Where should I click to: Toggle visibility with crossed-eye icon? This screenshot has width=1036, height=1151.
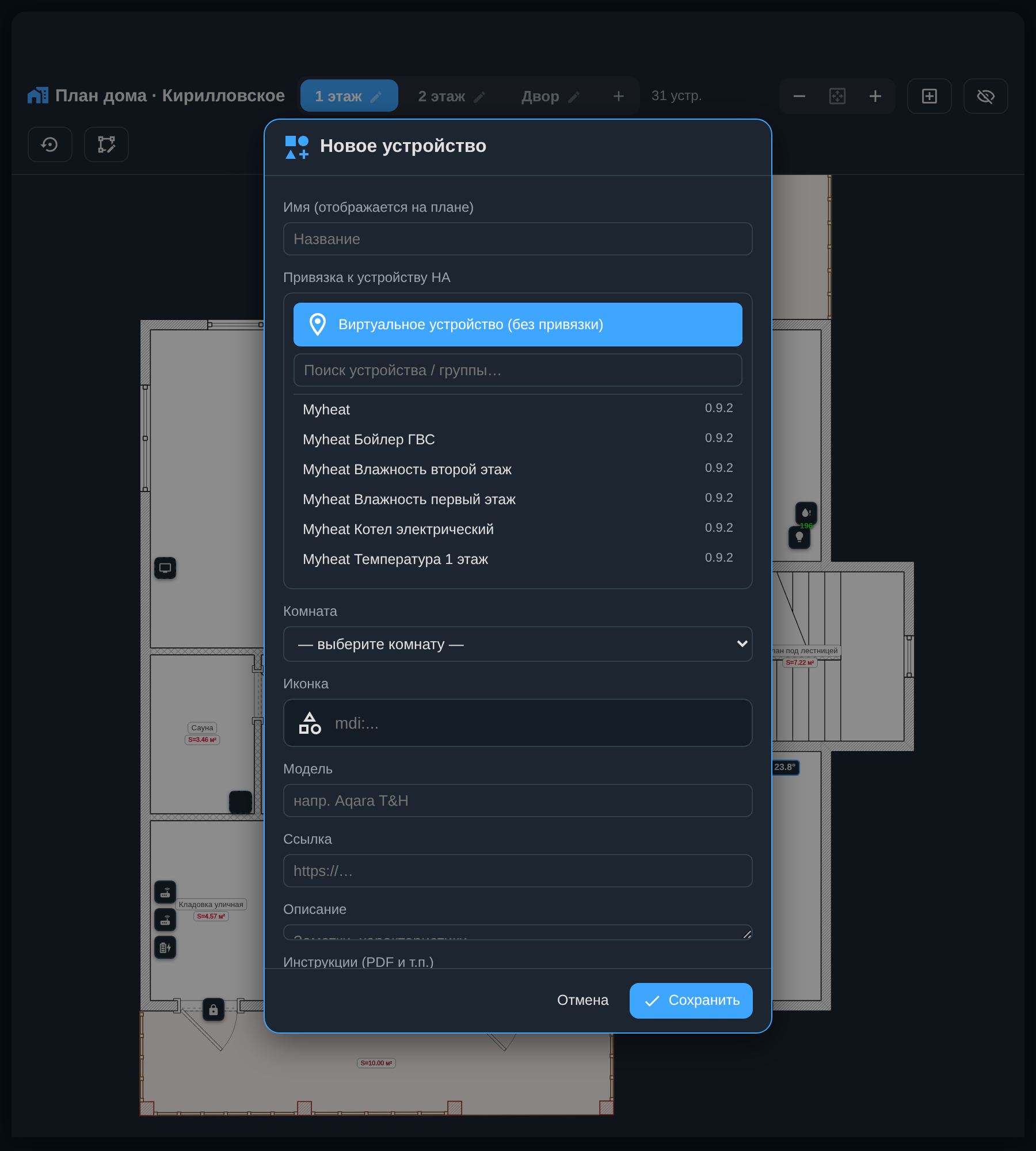[986, 96]
